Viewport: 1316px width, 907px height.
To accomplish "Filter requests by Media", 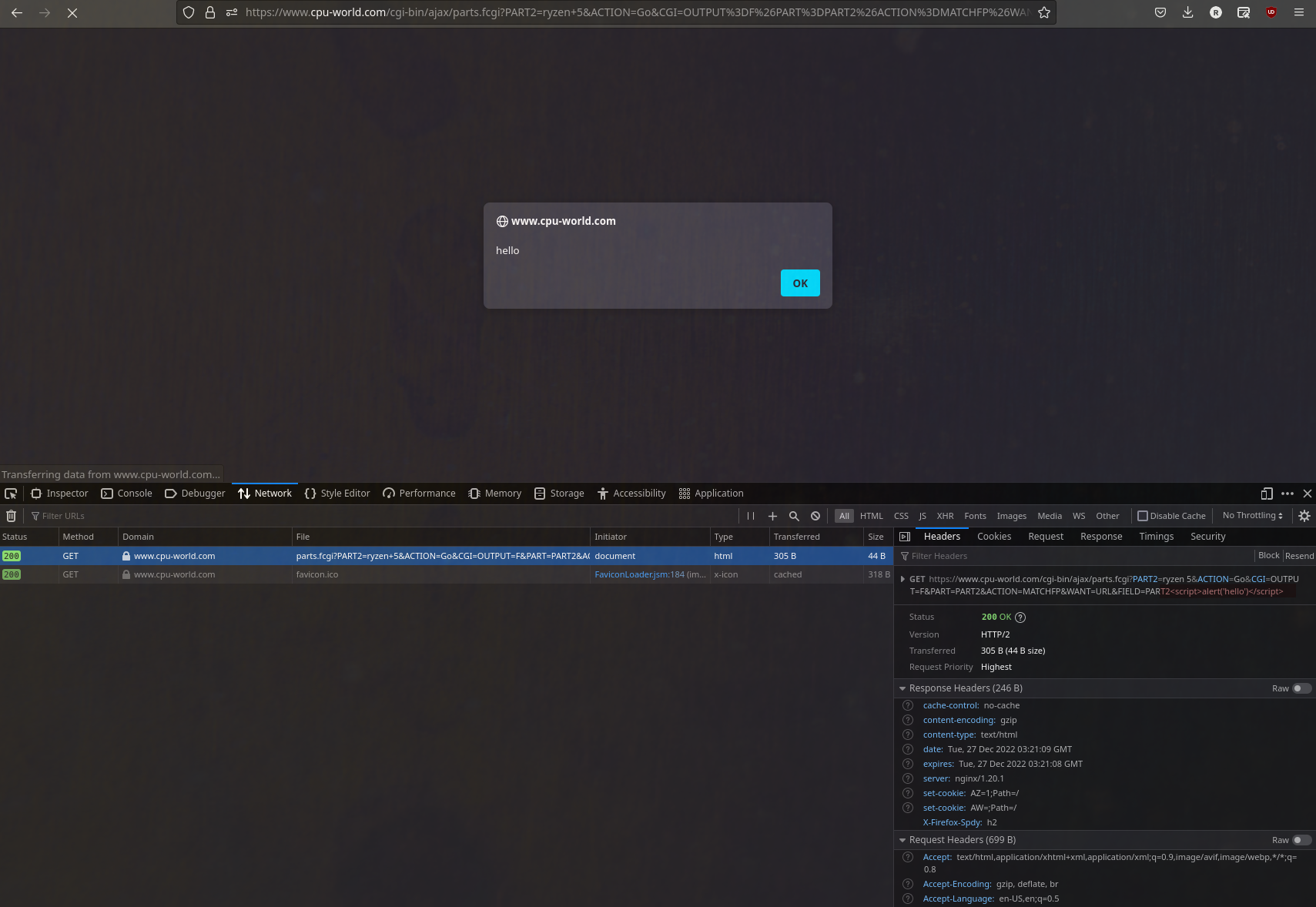I will pyautogui.click(x=1050, y=516).
